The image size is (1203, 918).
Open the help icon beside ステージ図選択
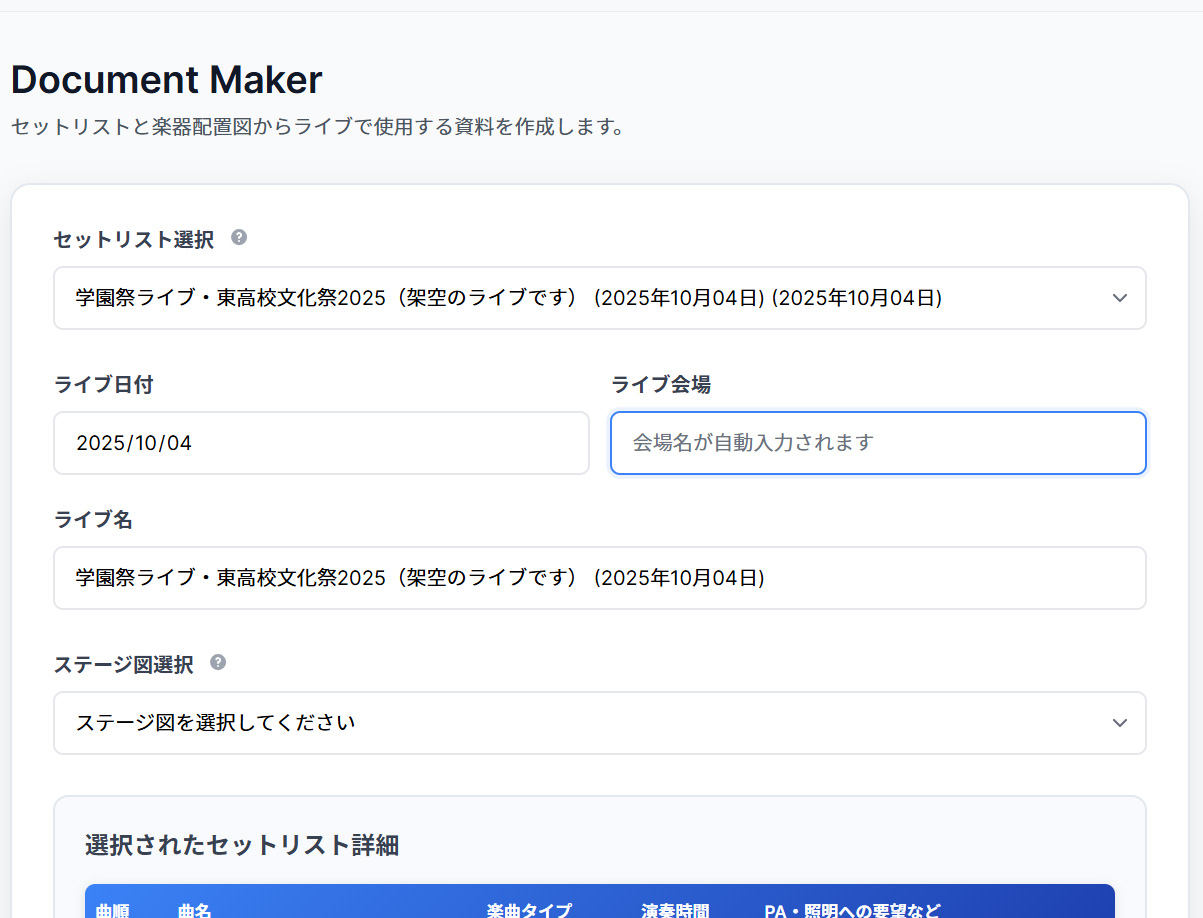click(x=218, y=663)
